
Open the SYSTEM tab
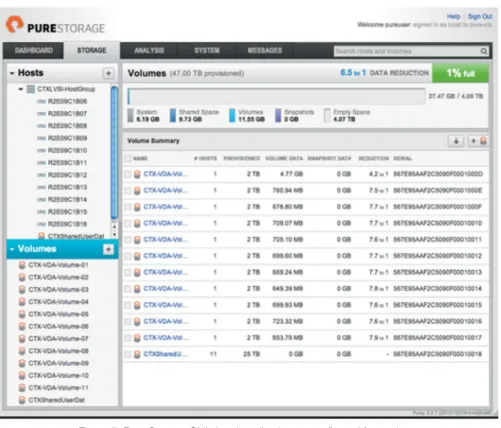(x=207, y=50)
